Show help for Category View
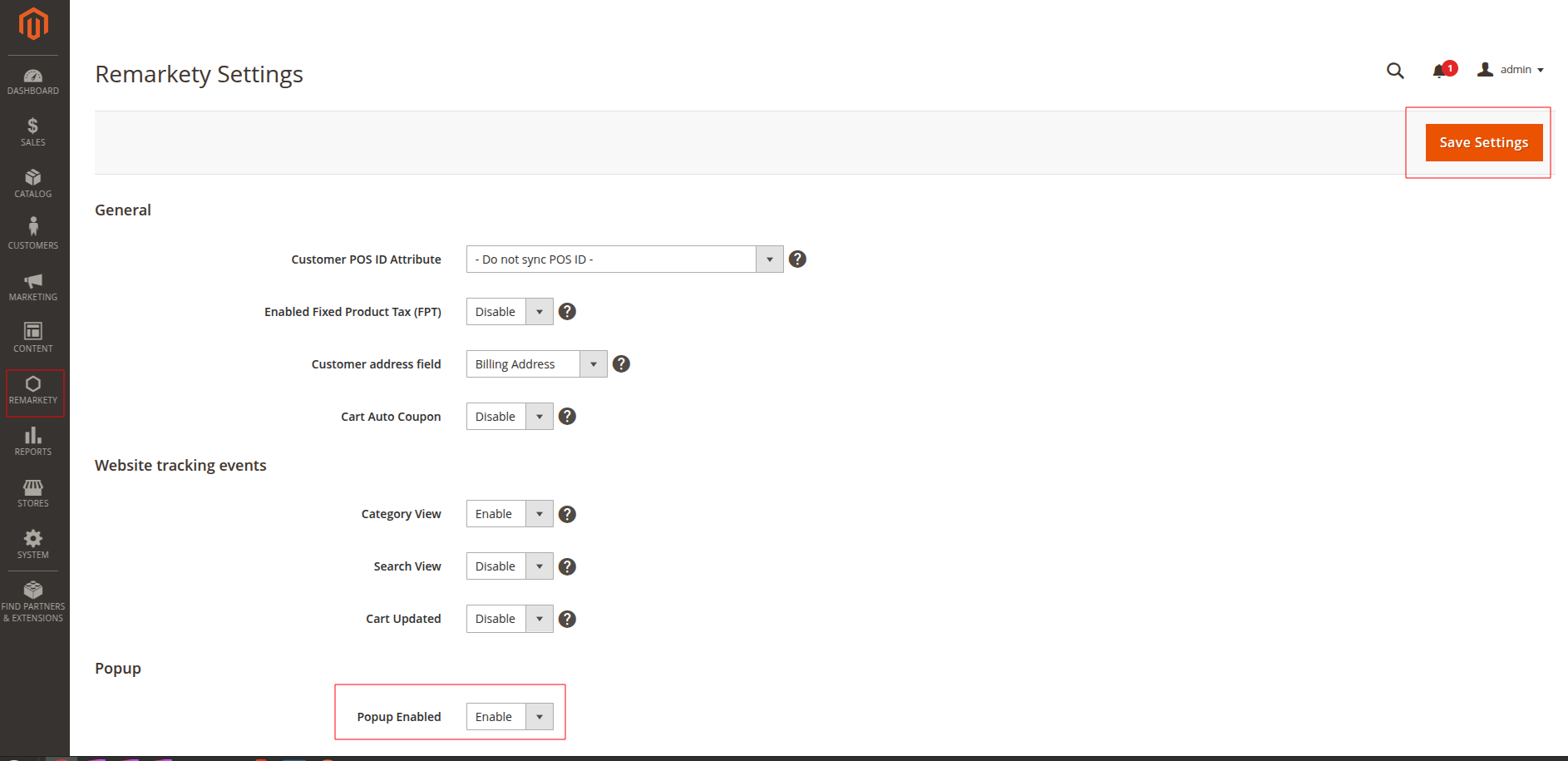Viewport: 1568px width, 761px height. (567, 514)
